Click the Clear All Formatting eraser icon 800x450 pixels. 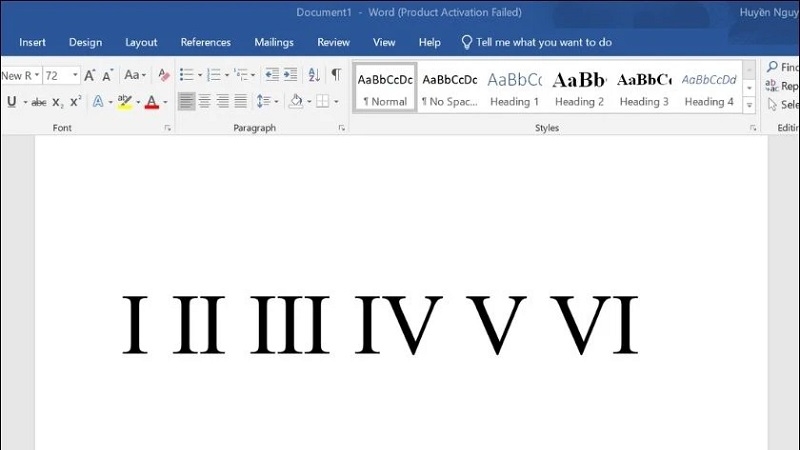[163, 76]
